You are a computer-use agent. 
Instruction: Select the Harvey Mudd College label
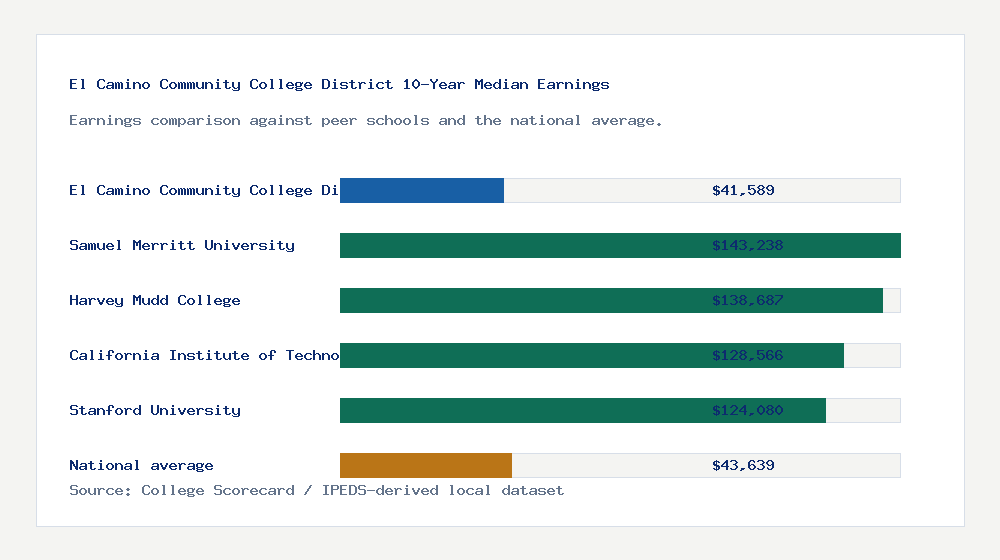coord(155,300)
